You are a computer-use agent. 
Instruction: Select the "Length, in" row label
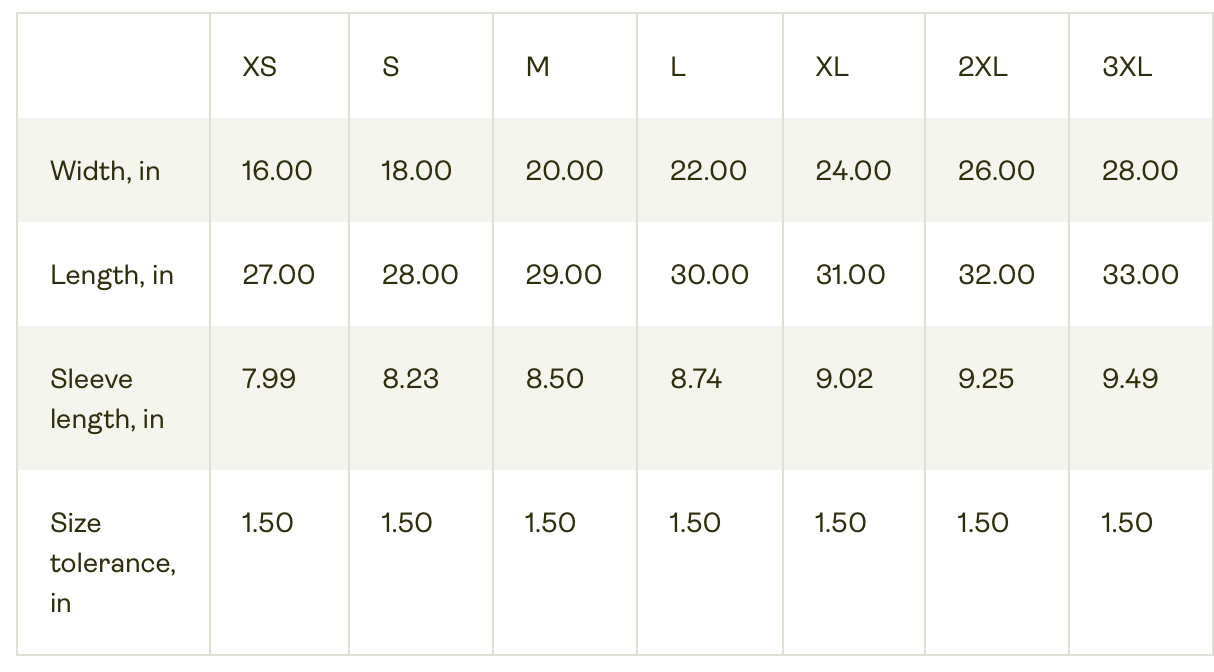(111, 275)
